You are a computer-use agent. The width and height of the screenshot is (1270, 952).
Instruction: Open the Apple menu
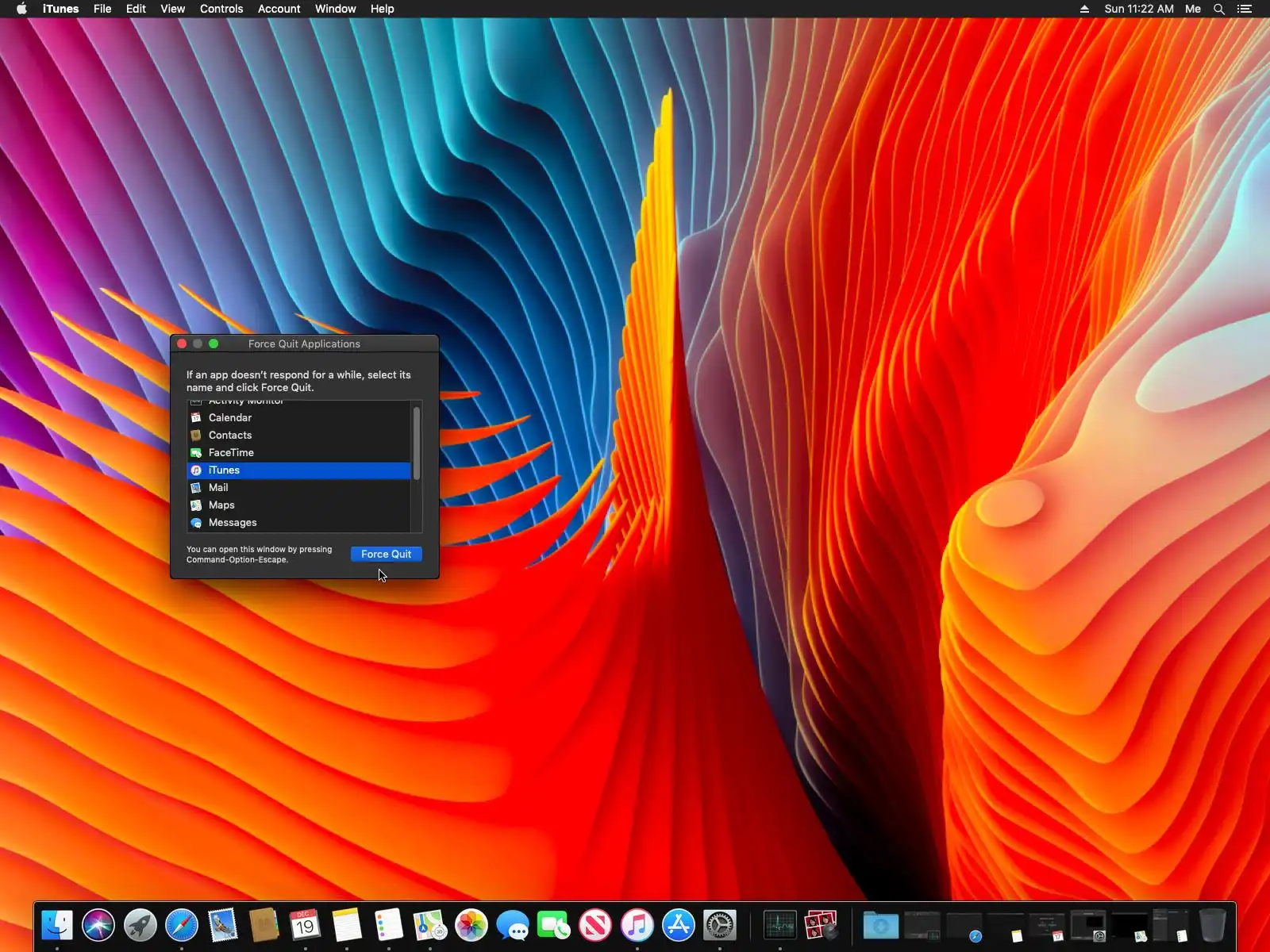[22, 9]
